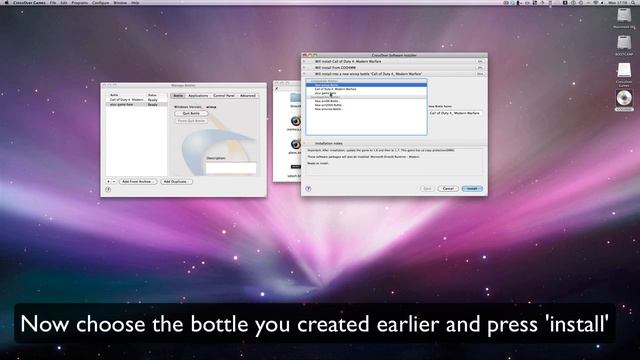Open help in Software Installer window
Viewport: 640px width, 360px height.
[309, 189]
